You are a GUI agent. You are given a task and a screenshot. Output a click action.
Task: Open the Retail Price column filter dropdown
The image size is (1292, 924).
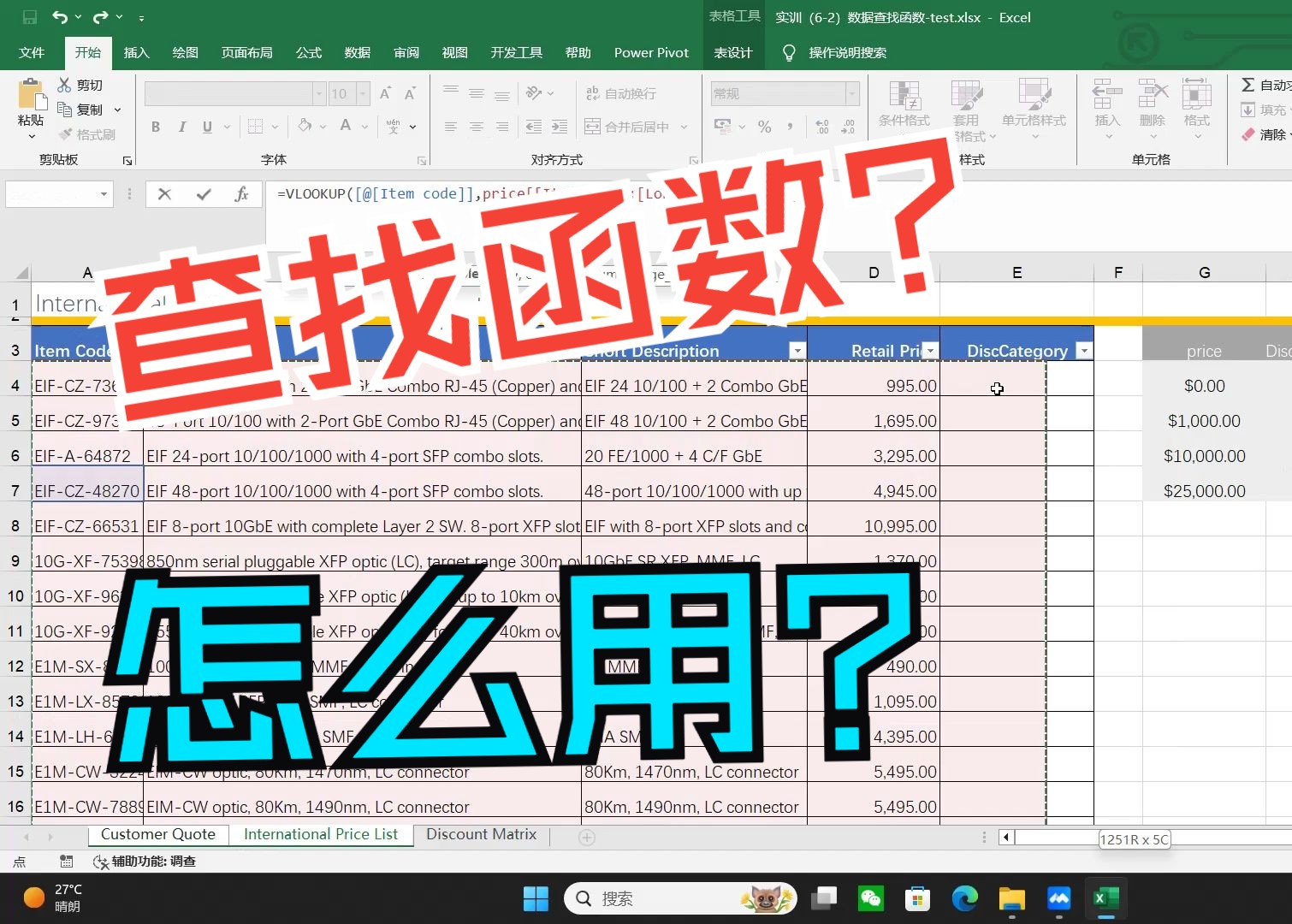929,350
